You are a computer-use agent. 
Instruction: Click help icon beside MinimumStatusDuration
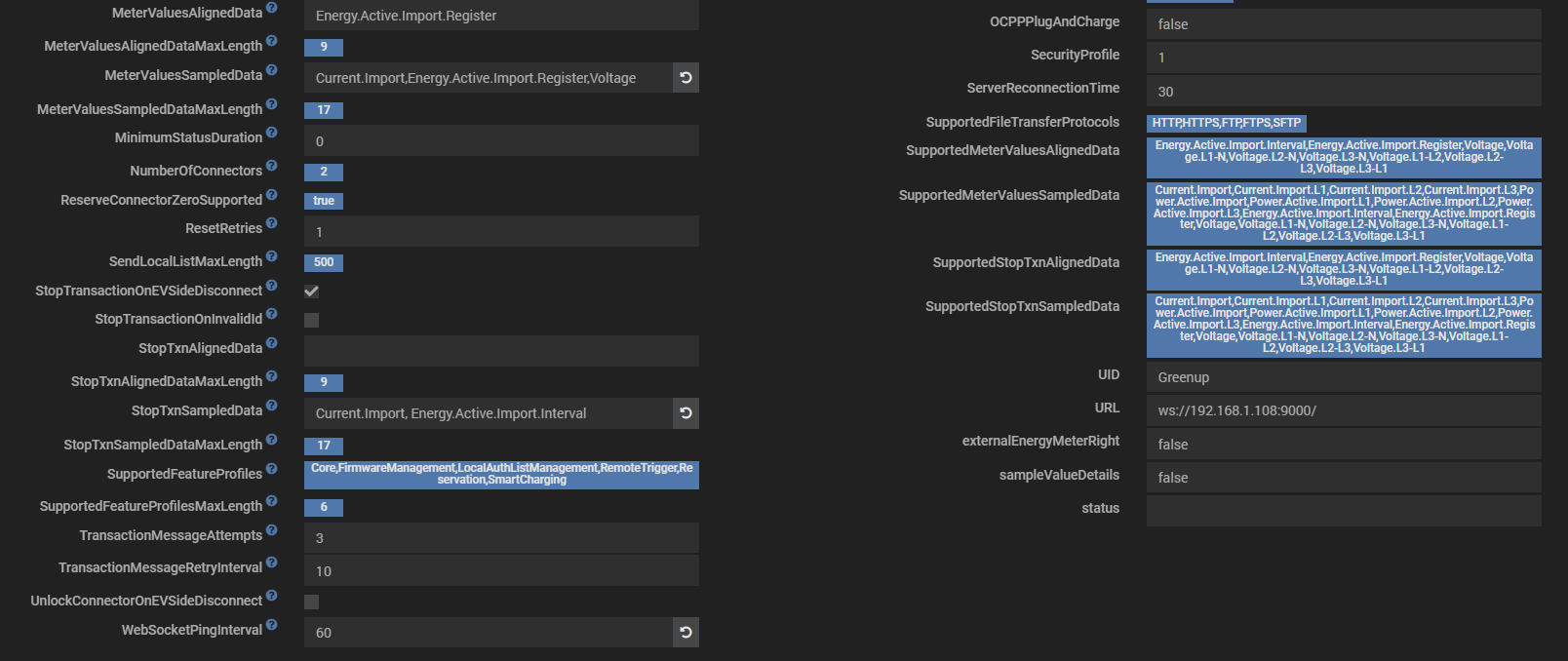coord(272,134)
